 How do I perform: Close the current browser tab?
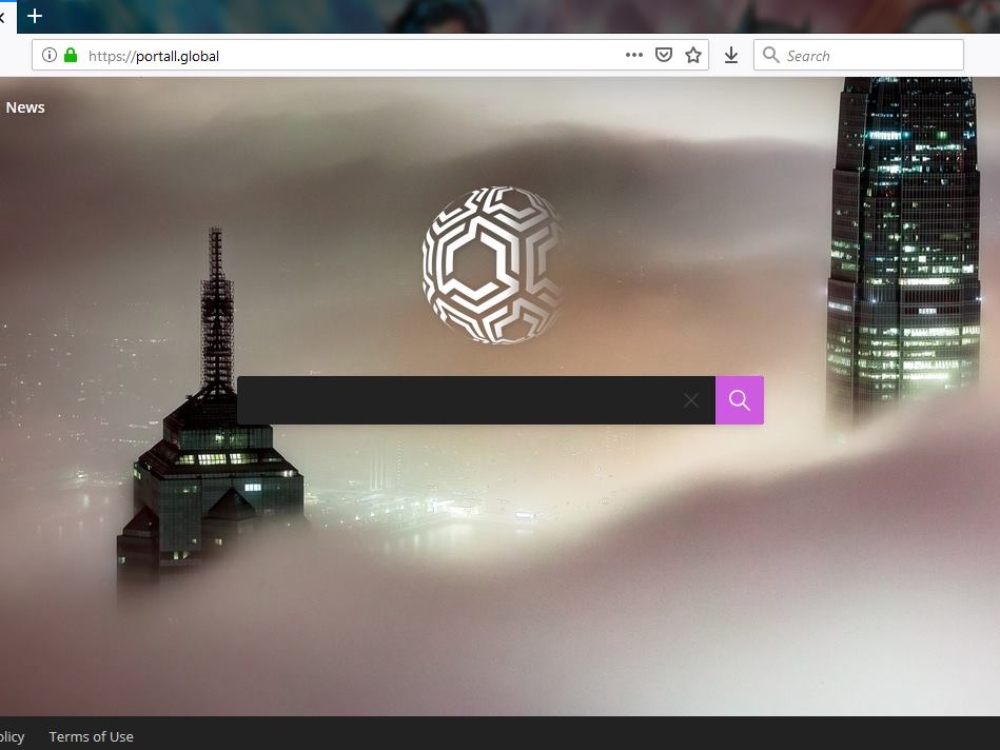click(x=3, y=16)
